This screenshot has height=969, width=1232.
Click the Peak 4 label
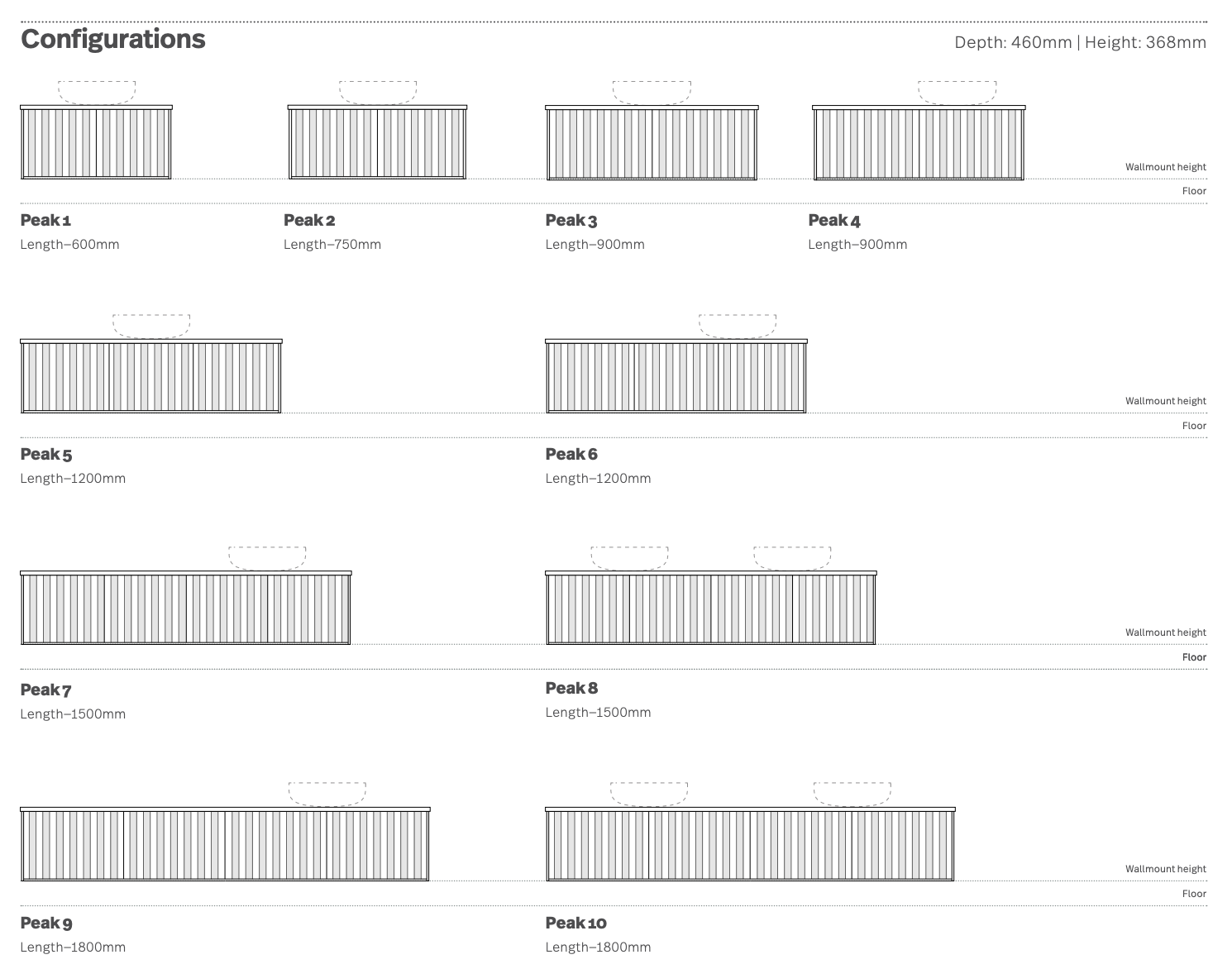point(833,220)
